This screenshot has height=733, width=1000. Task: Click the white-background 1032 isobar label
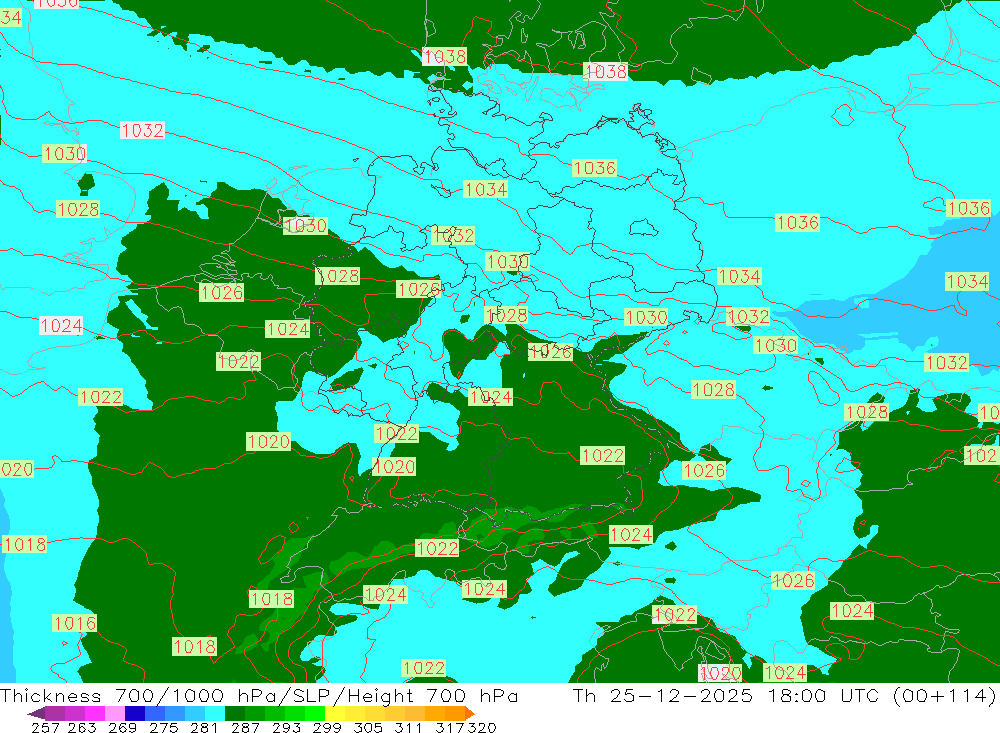click(x=142, y=130)
